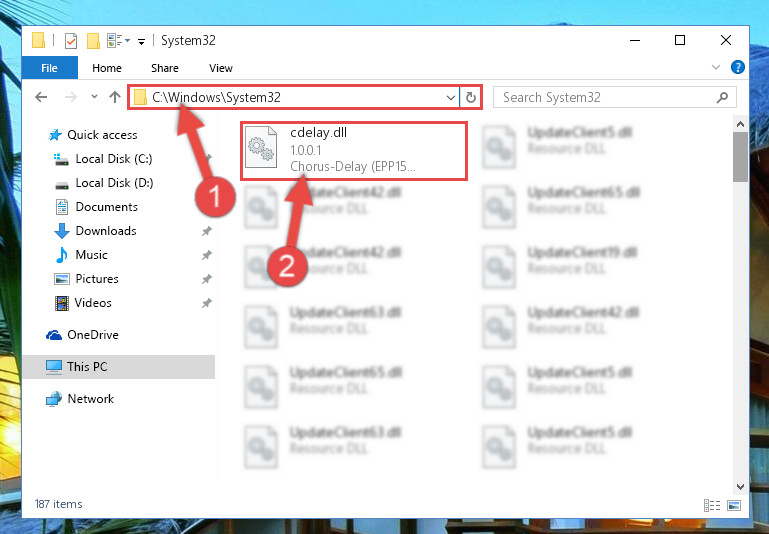Open Explorer Help with the question mark
The width and height of the screenshot is (769, 534).
[x=737, y=67]
